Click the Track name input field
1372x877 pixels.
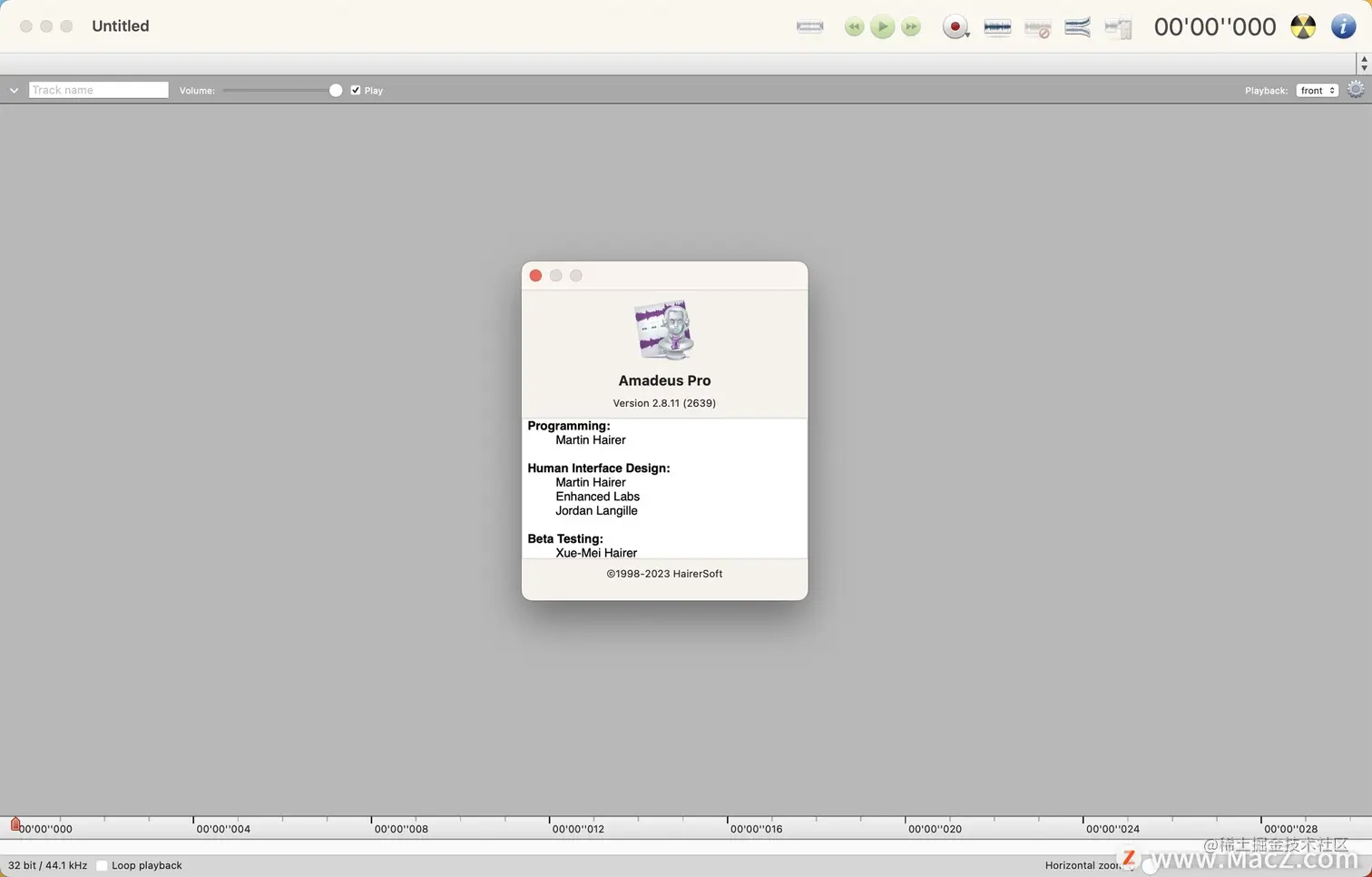coord(99,90)
